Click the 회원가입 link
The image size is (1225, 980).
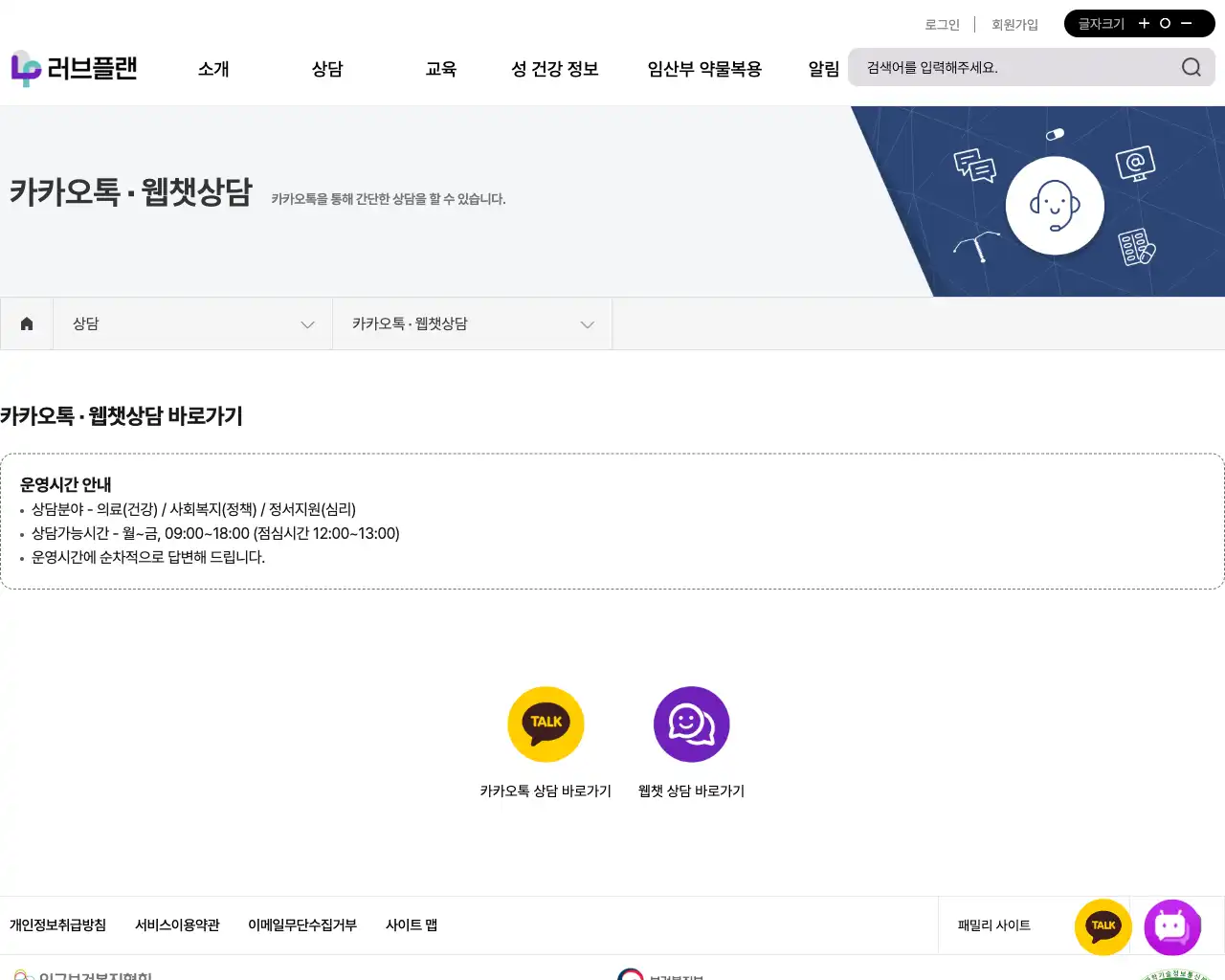(x=1014, y=25)
